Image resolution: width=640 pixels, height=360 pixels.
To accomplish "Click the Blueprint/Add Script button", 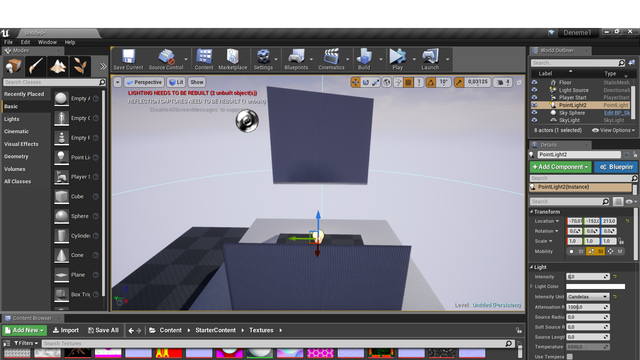I will tap(616, 167).
